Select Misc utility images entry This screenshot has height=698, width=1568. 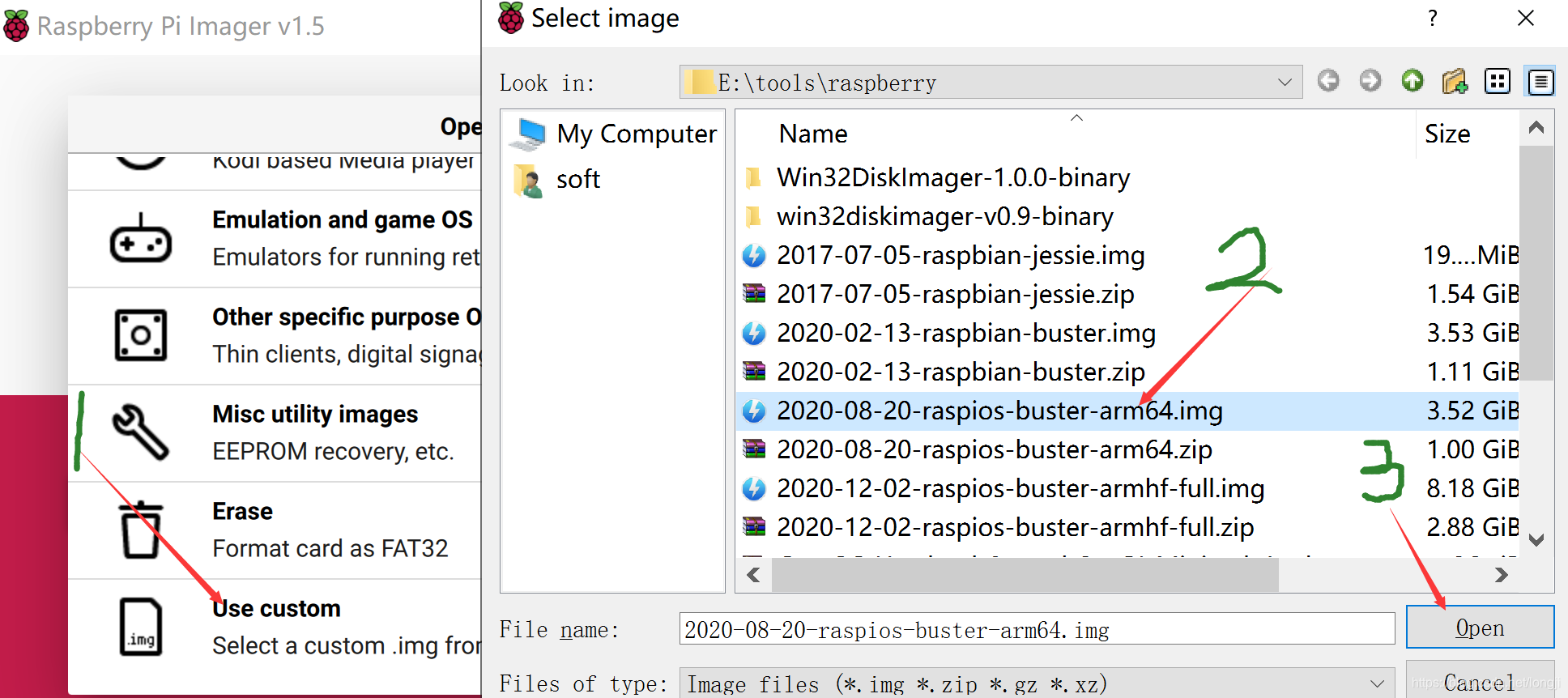(275, 432)
